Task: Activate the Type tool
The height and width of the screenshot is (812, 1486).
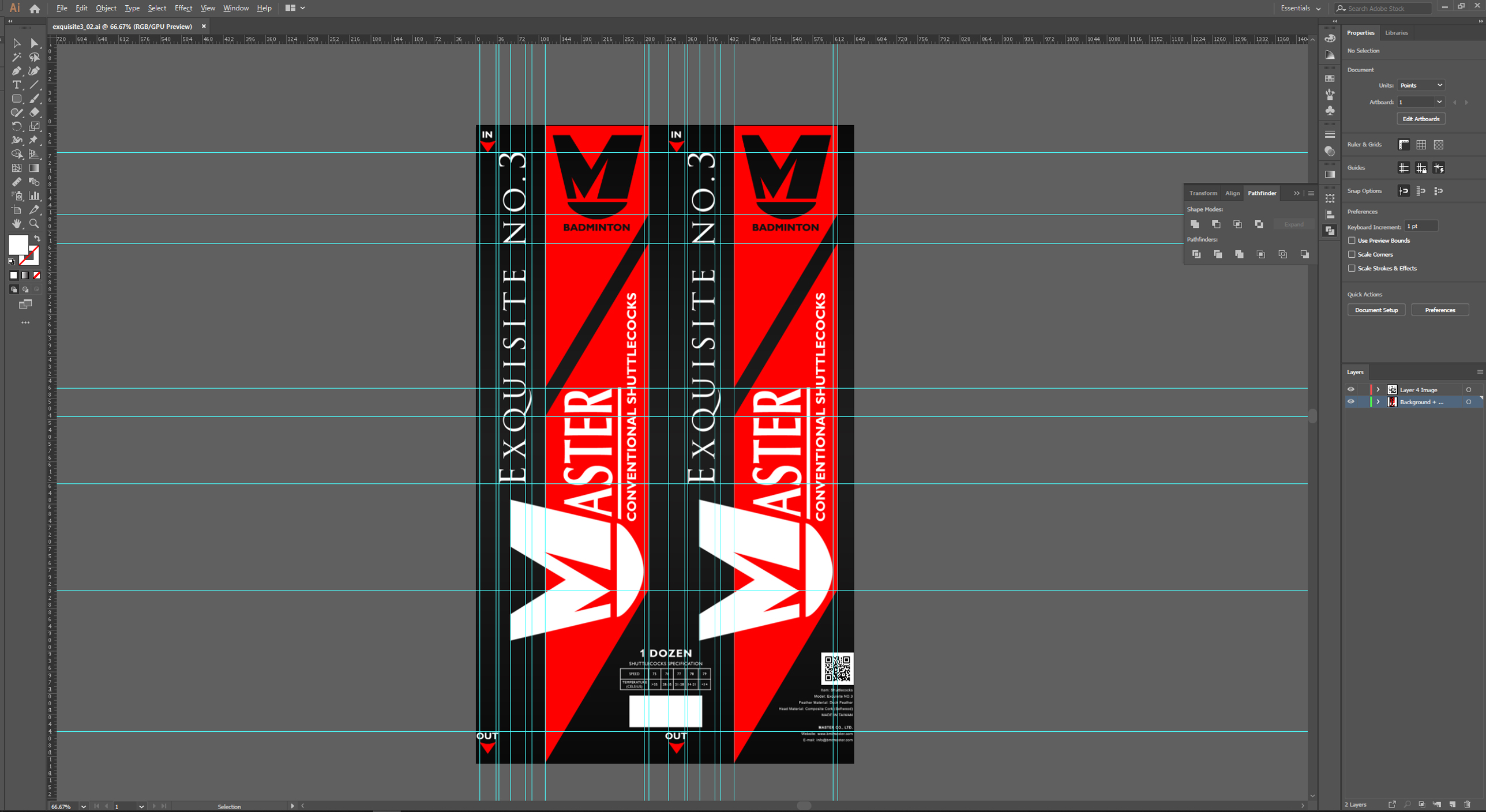Action: pos(17,85)
